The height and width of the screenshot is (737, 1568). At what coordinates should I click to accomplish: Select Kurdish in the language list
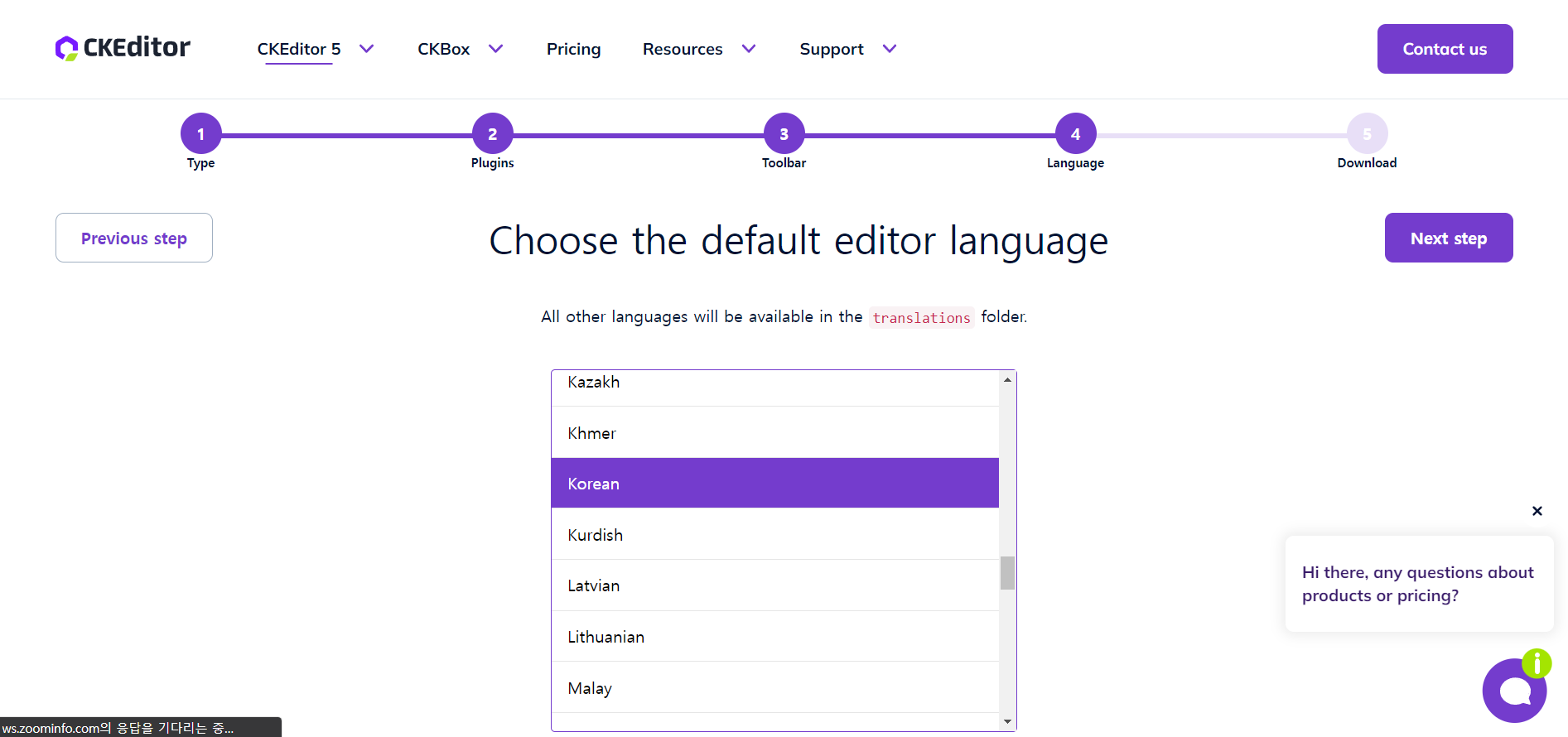[x=774, y=534]
